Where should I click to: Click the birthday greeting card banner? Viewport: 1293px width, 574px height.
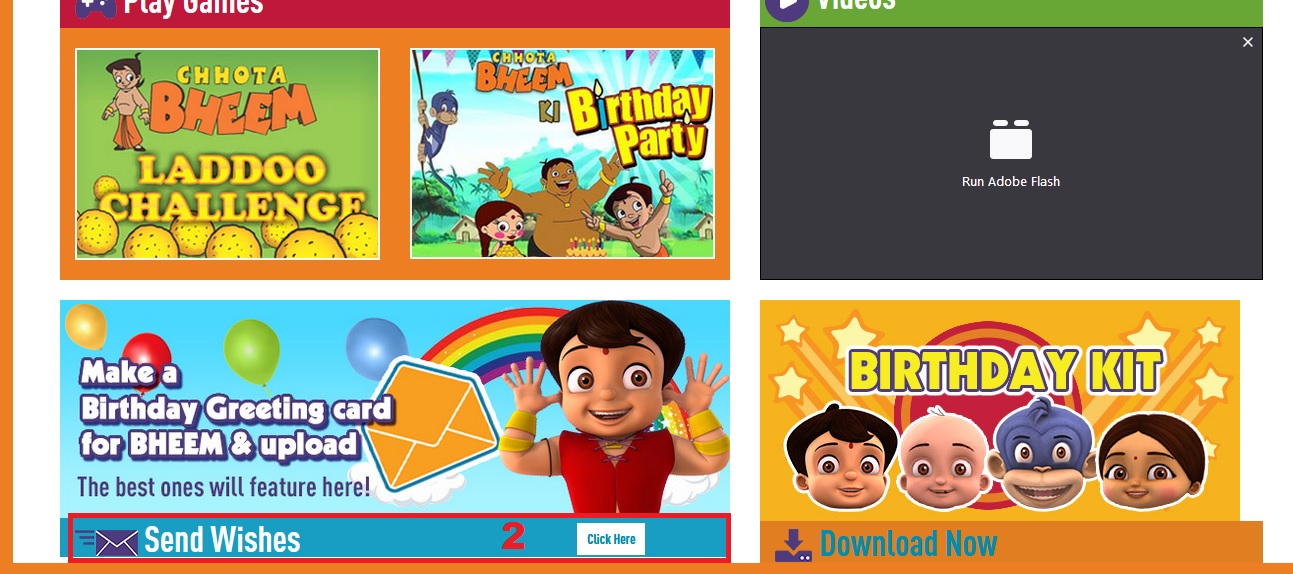[395, 407]
